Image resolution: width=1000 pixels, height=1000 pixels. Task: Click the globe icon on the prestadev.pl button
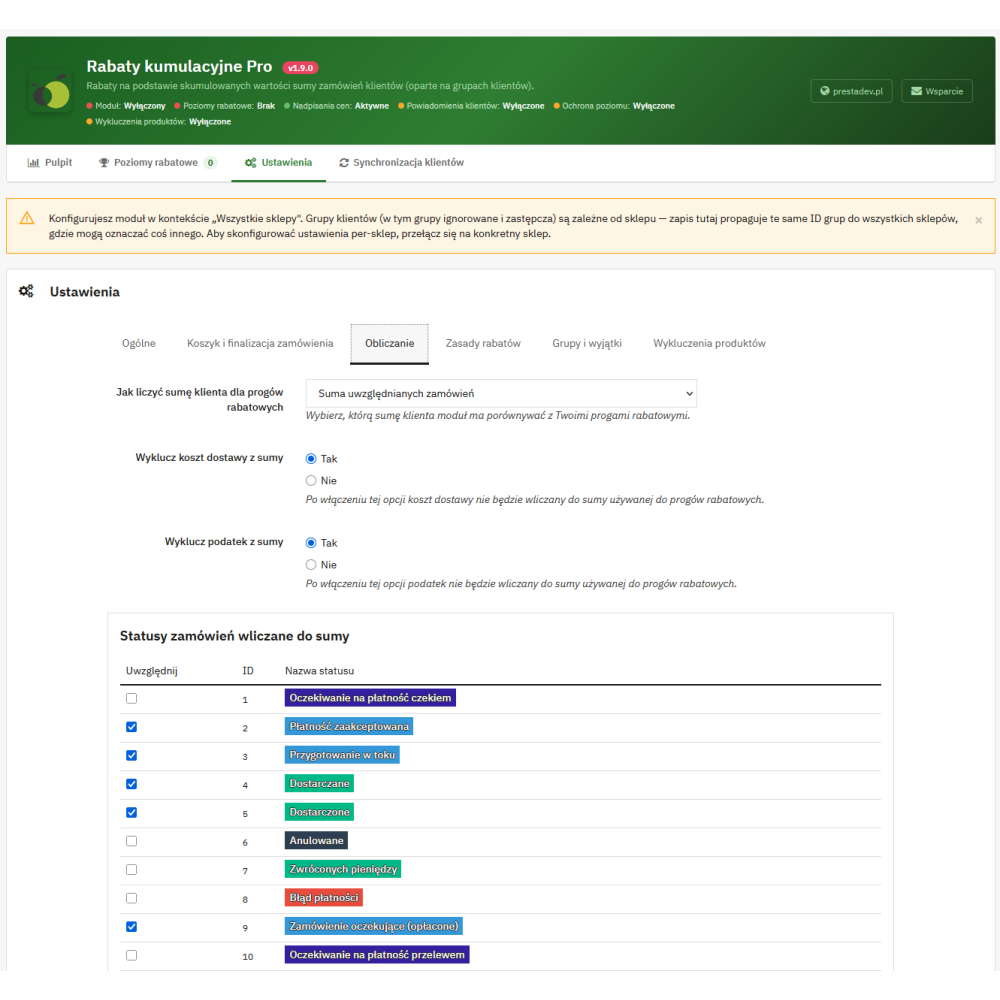[x=825, y=91]
